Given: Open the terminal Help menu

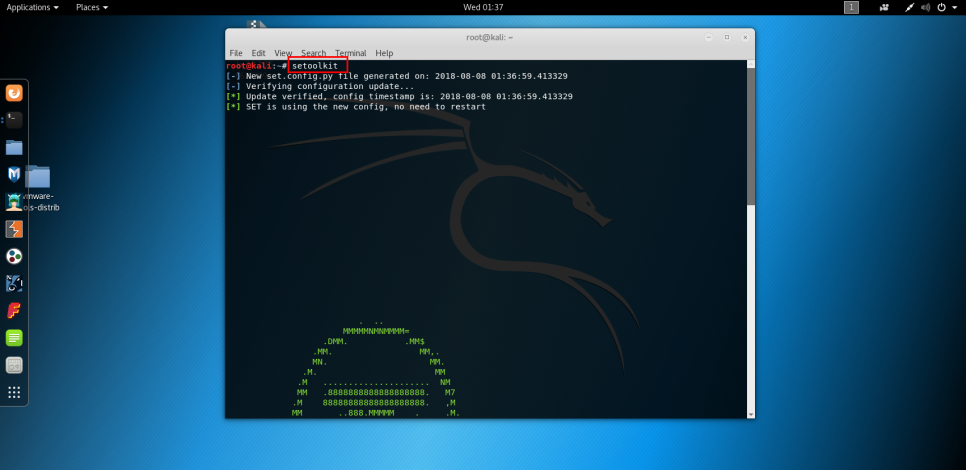Looking at the screenshot, I should click(x=384, y=53).
